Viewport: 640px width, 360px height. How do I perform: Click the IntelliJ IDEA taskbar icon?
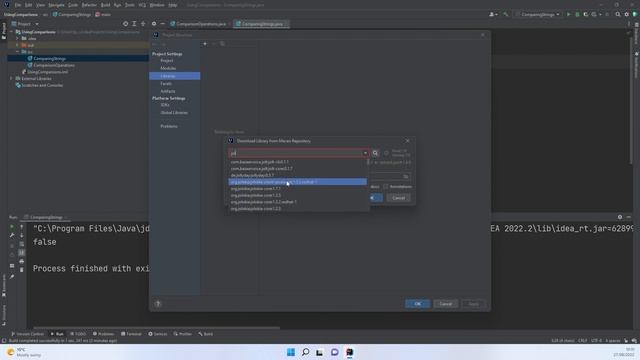pos(349,352)
